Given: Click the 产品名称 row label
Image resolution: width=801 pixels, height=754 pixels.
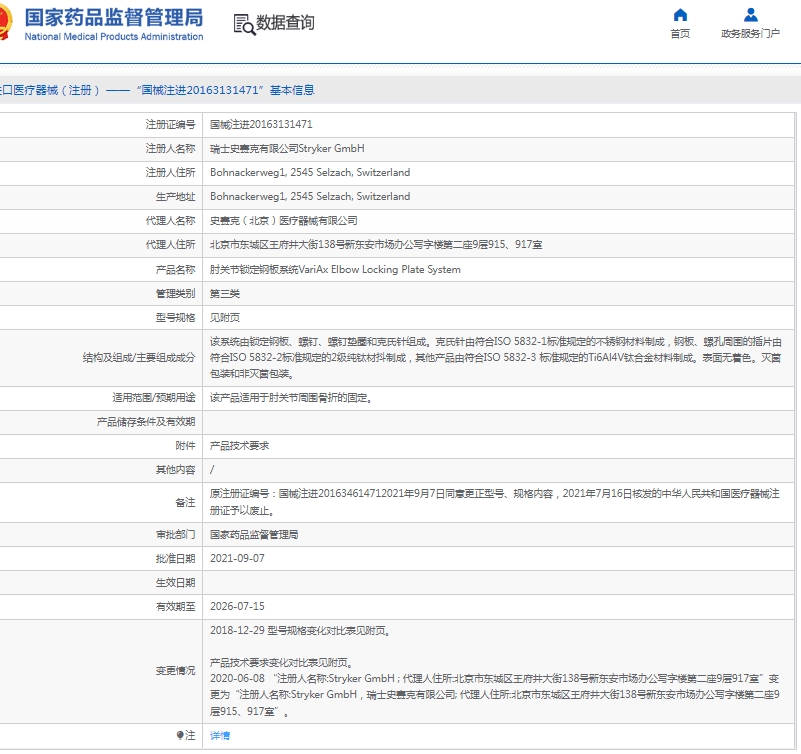Looking at the screenshot, I should coord(175,269).
